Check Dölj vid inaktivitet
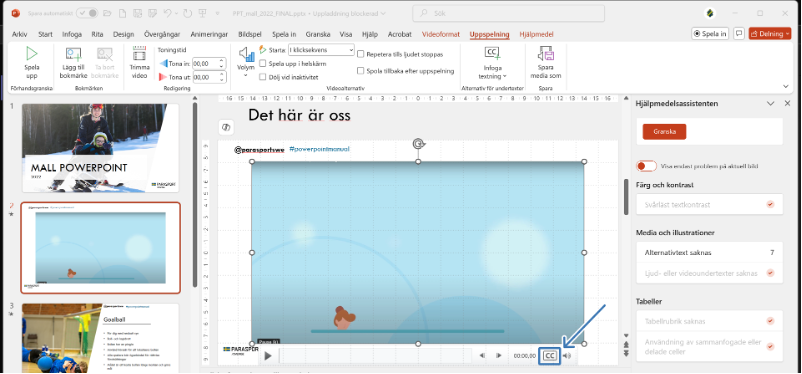802x374 pixels. tap(262, 77)
